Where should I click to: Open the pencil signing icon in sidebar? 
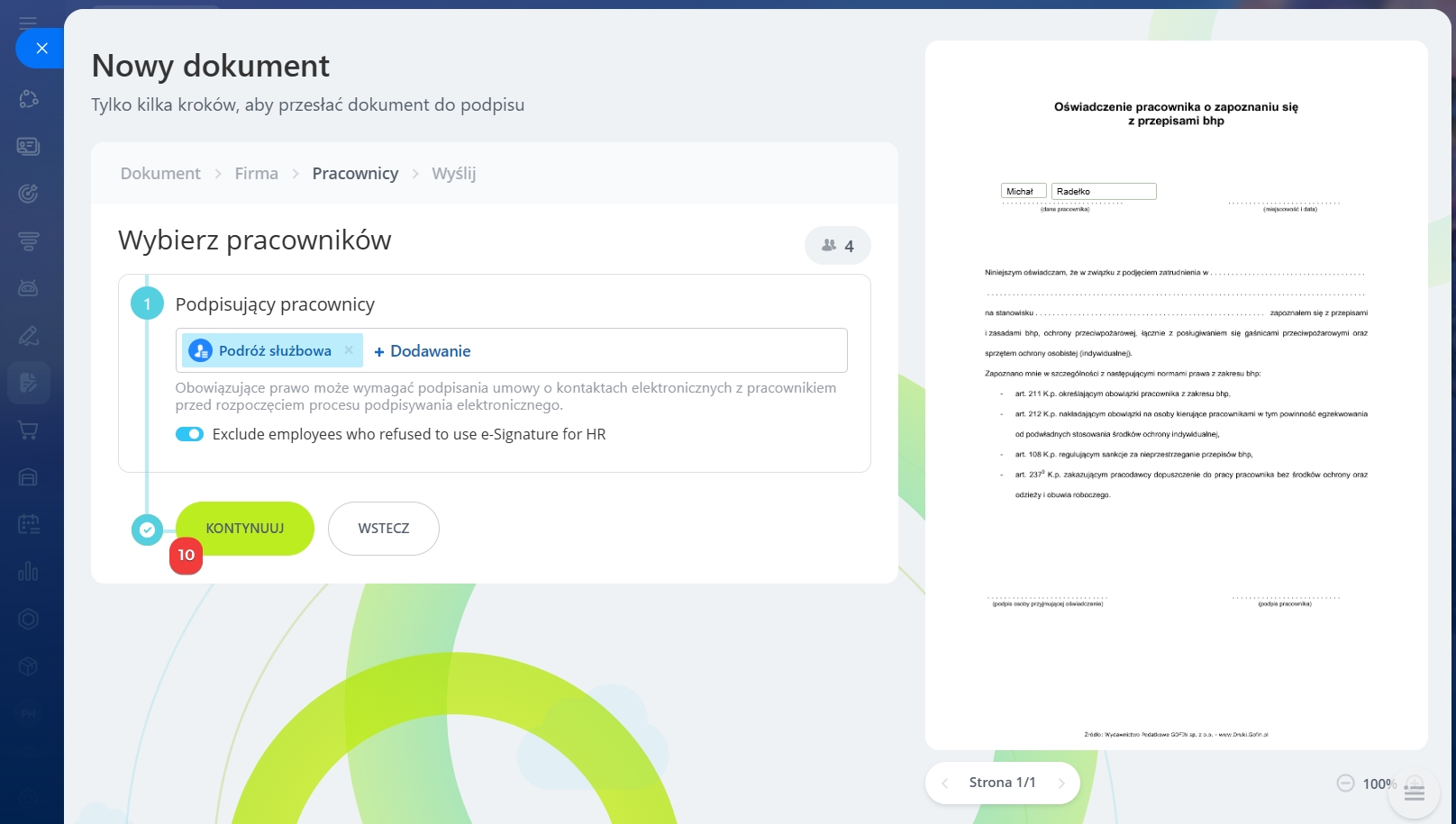coord(29,336)
